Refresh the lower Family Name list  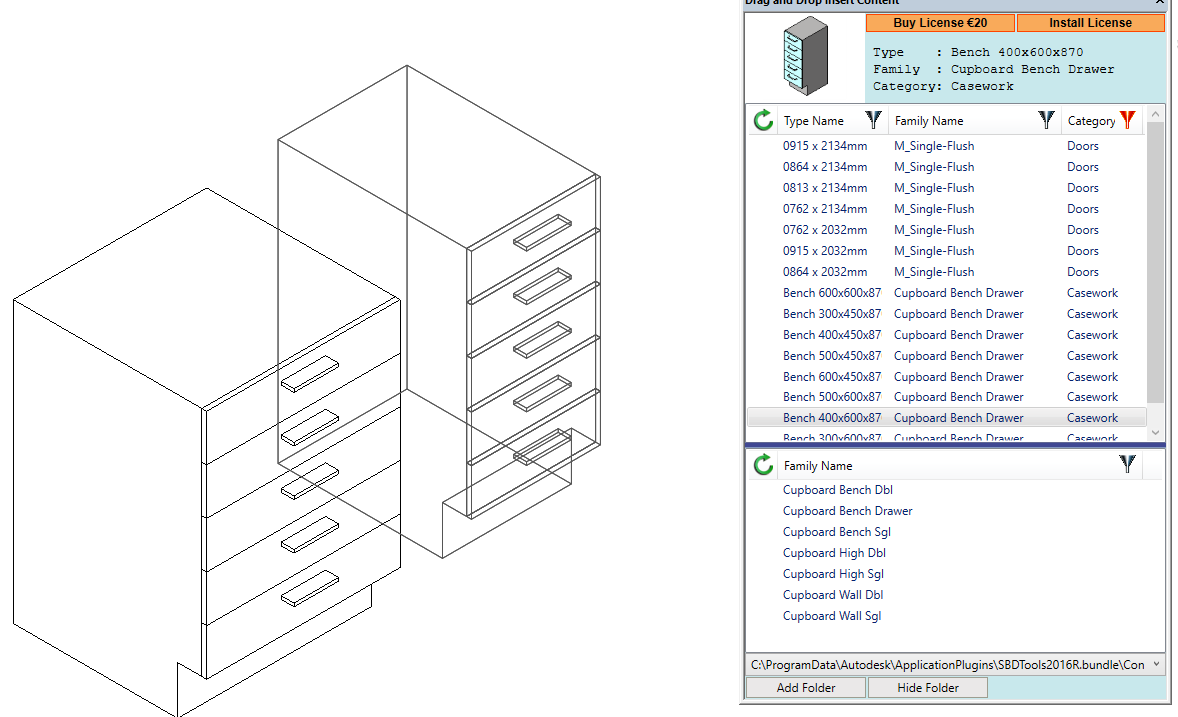point(762,465)
